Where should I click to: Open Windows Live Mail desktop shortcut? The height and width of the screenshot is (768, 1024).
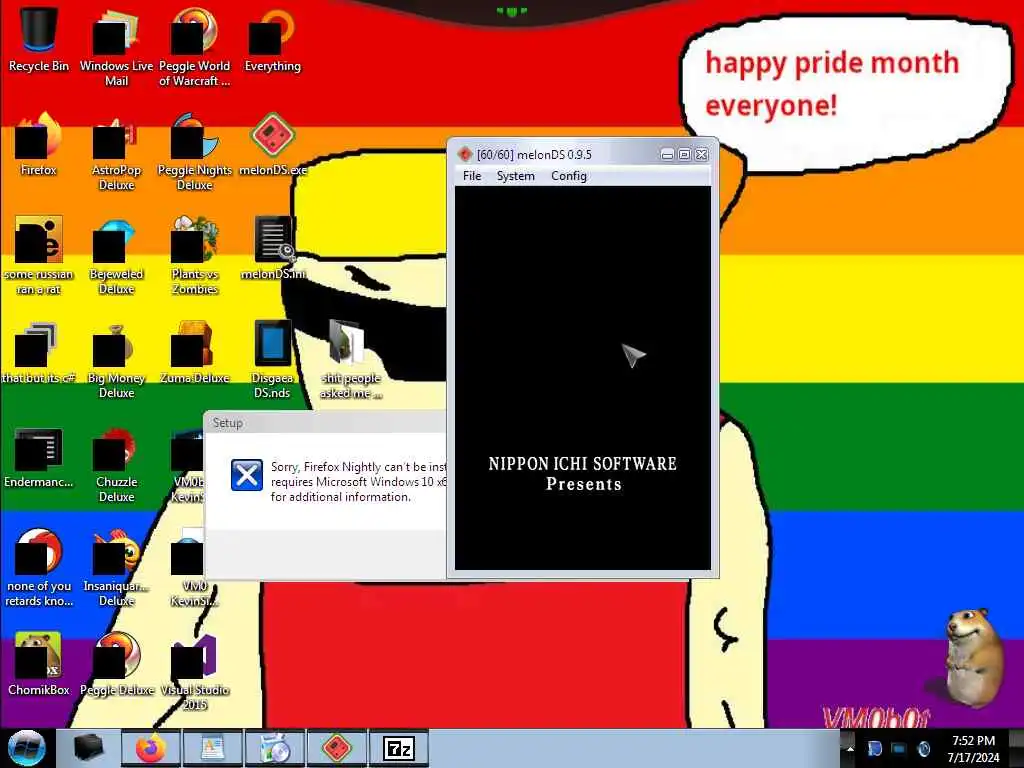click(116, 47)
